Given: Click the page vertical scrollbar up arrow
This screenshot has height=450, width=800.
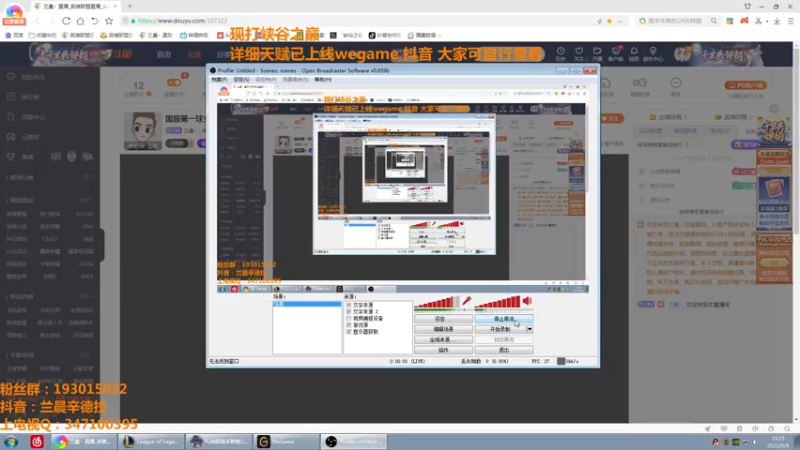Looking at the screenshot, I should [796, 46].
